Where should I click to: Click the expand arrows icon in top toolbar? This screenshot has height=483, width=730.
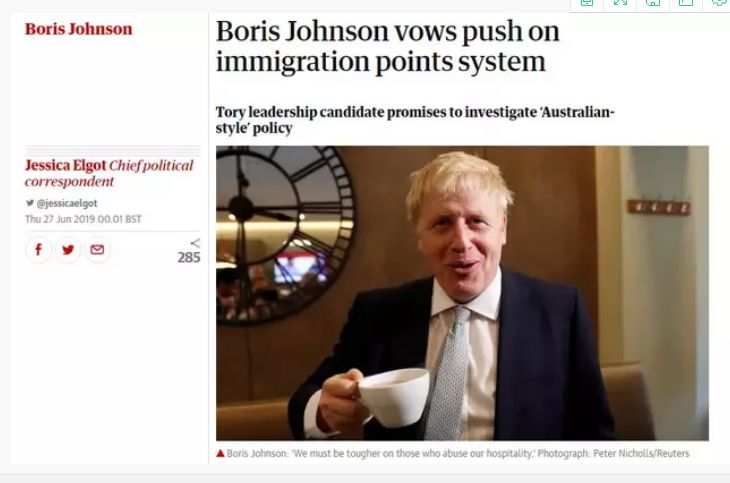tap(620, 2)
